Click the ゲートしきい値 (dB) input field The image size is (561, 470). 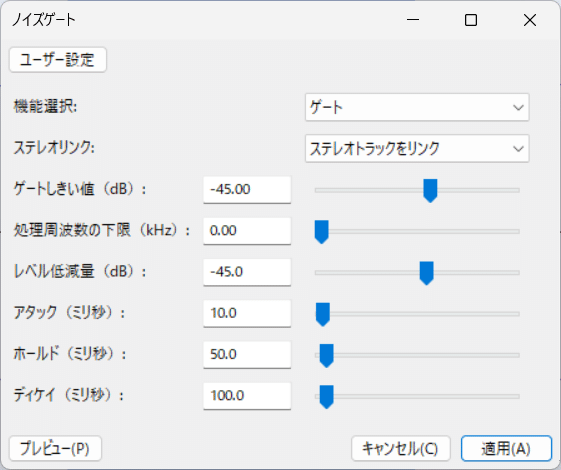click(247, 190)
